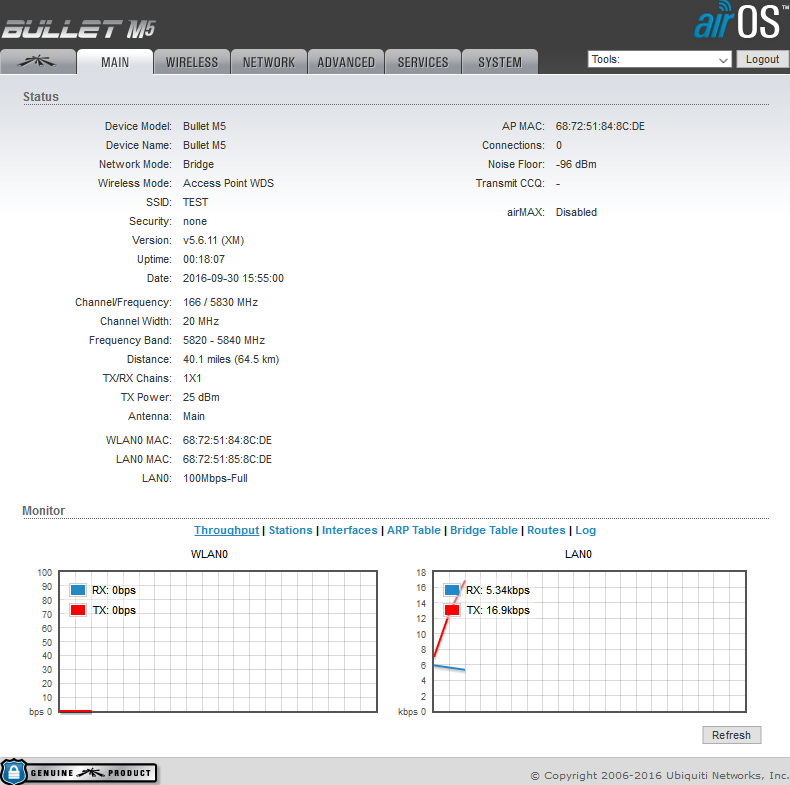This screenshot has height=785, width=790.
Task: Select the AP MAC value 68:72:51:84:8C:DE
Action: (600, 126)
